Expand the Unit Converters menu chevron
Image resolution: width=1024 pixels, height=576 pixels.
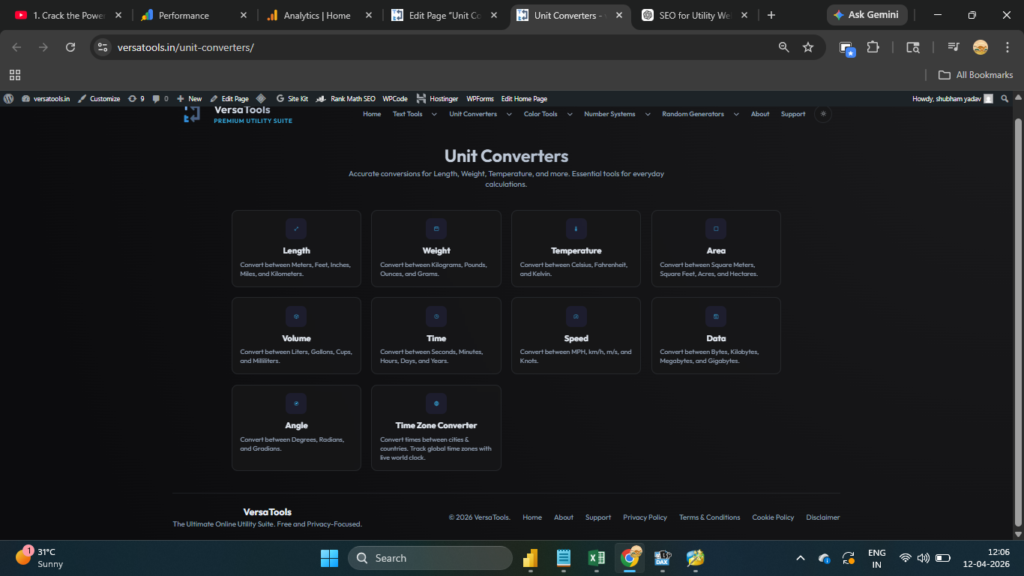pos(509,114)
